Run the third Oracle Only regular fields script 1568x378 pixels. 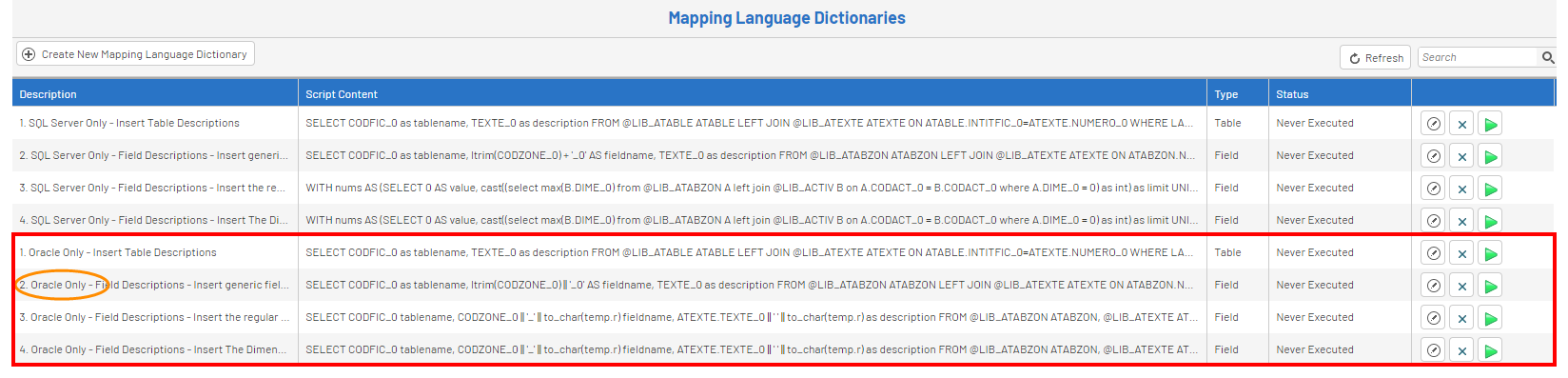[1491, 318]
